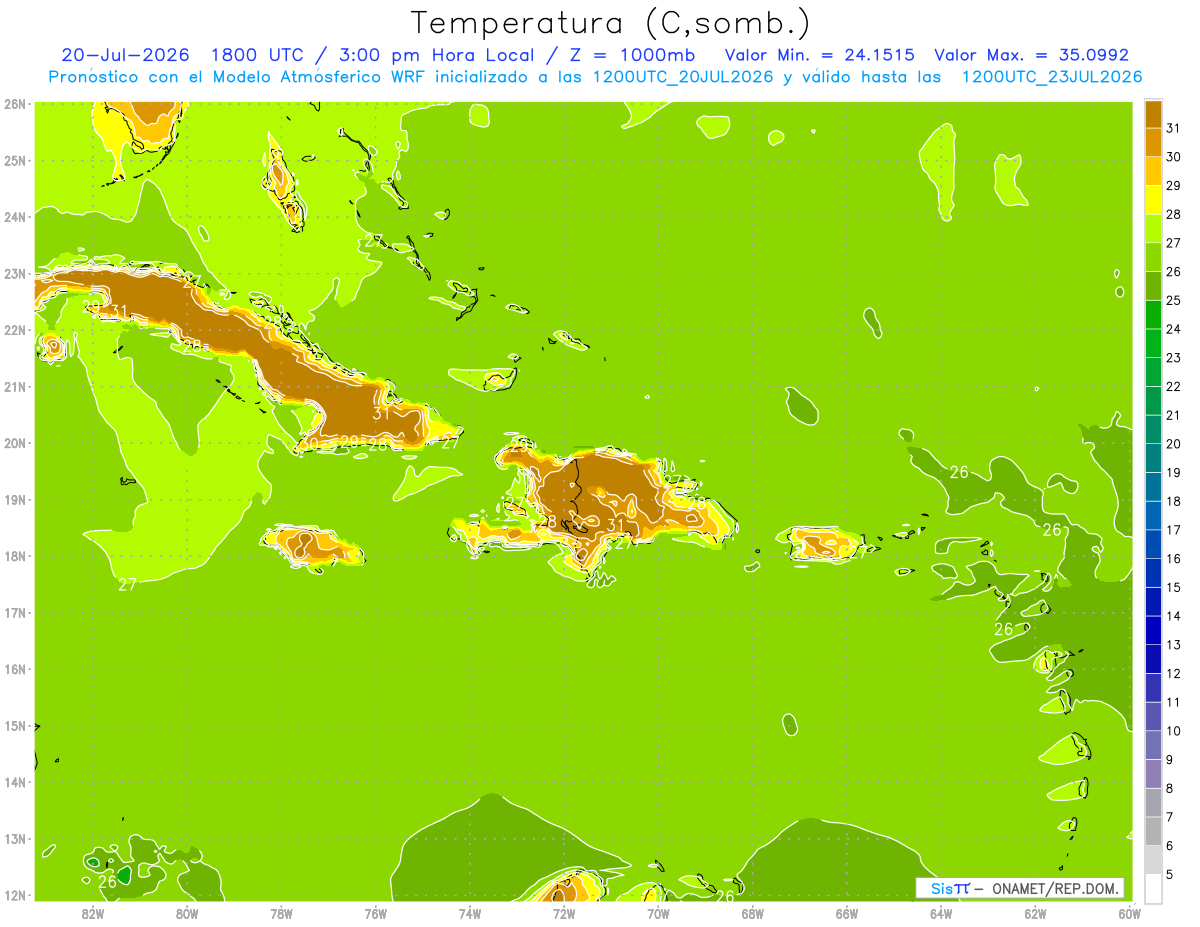The width and height of the screenshot is (1200, 927).
Task: Click the "22" label on the color scale
Action: click(x=1173, y=386)
